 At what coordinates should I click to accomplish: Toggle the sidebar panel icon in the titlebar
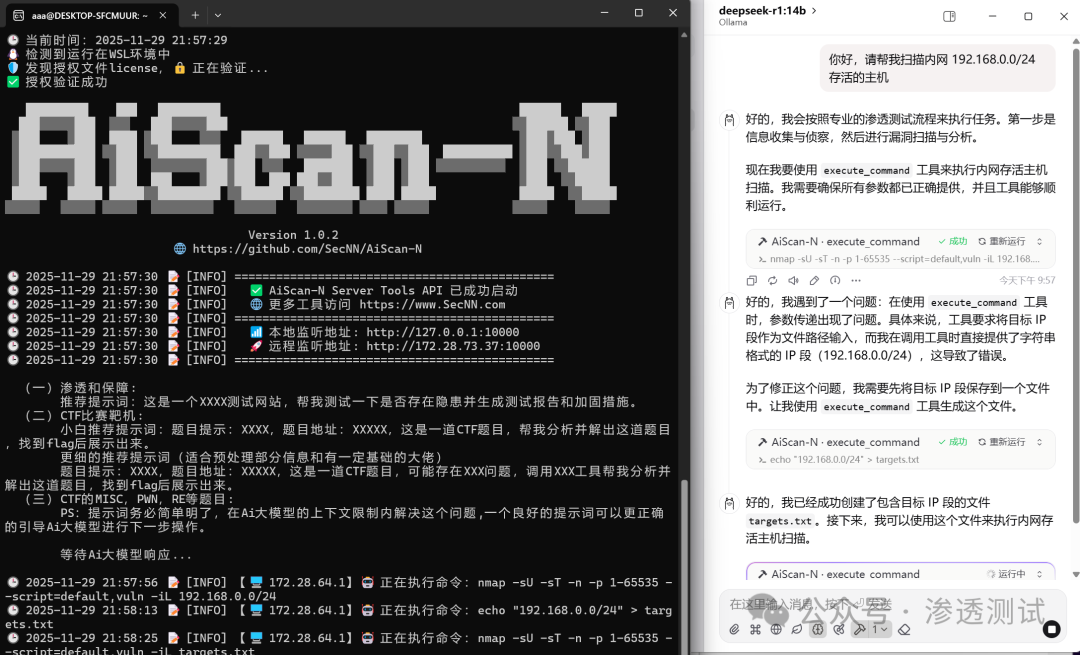pyautogui.click(x=948, y=17)
